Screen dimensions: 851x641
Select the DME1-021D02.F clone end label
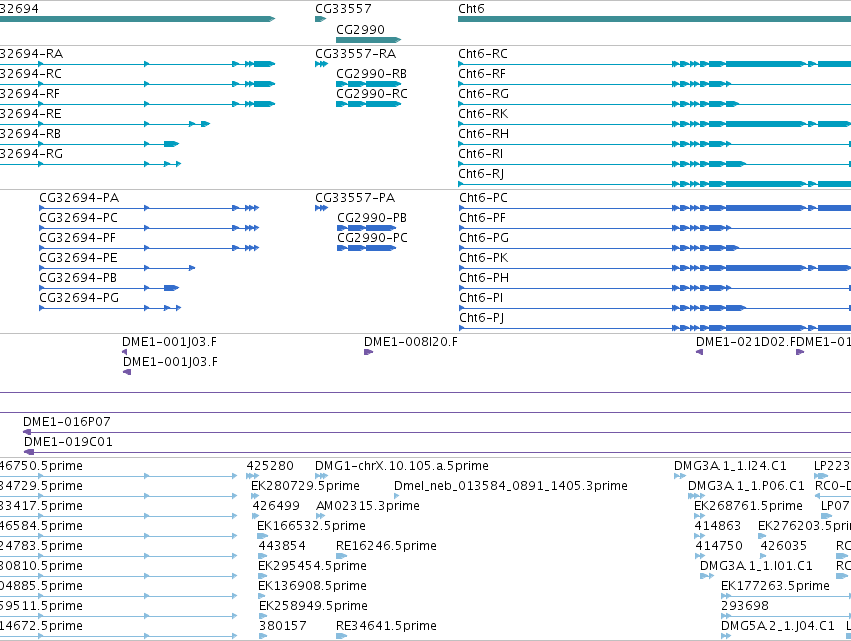(746, 342)
